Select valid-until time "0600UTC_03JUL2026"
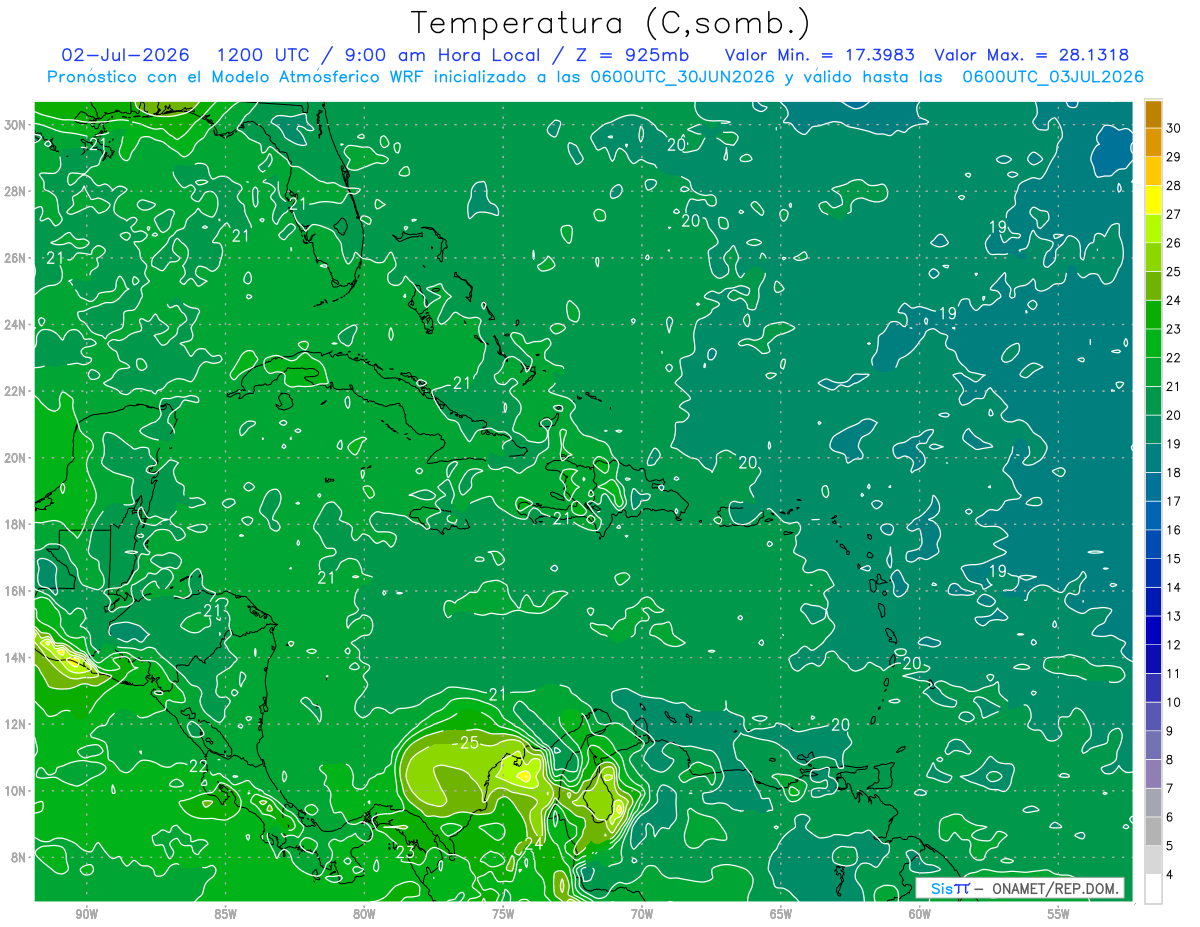Screen dimensions: 1200x927 pyautogui.click(x=1052, y=76)
